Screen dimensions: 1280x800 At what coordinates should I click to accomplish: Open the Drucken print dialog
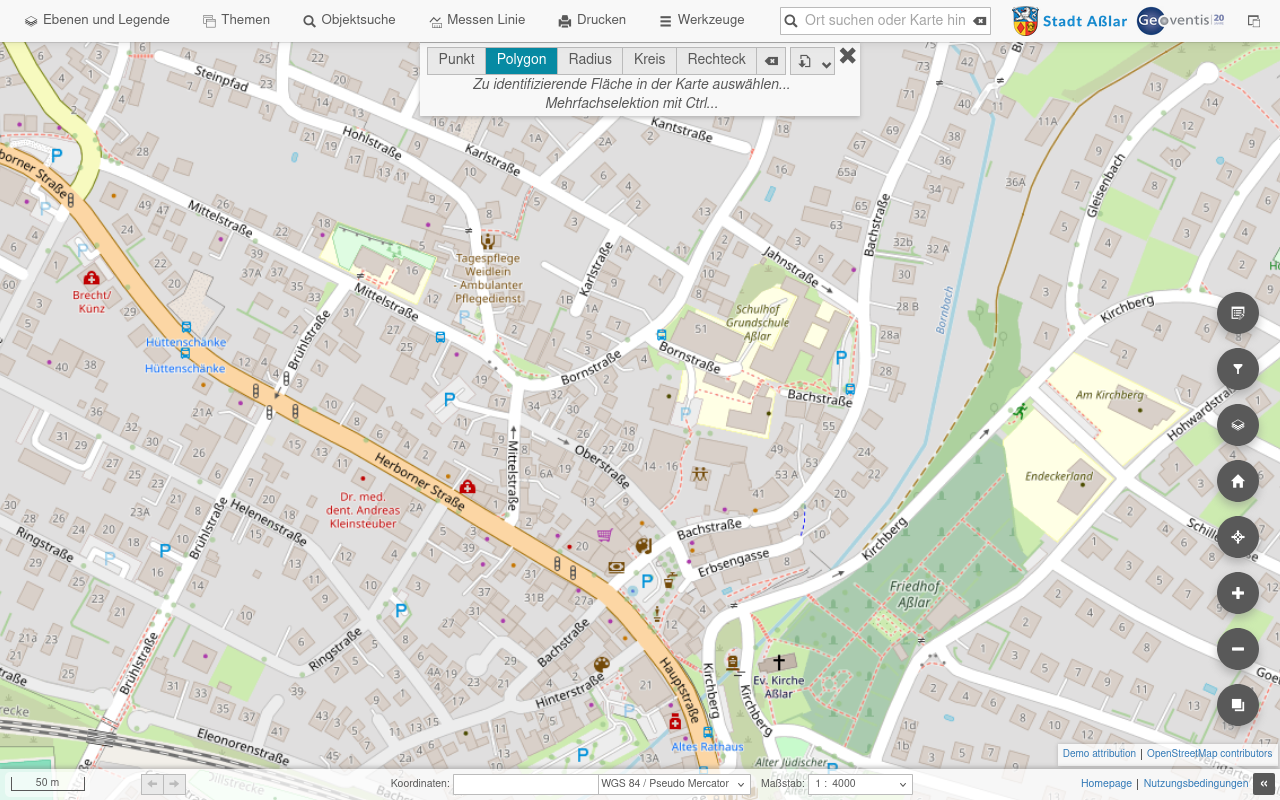(592, 20)
